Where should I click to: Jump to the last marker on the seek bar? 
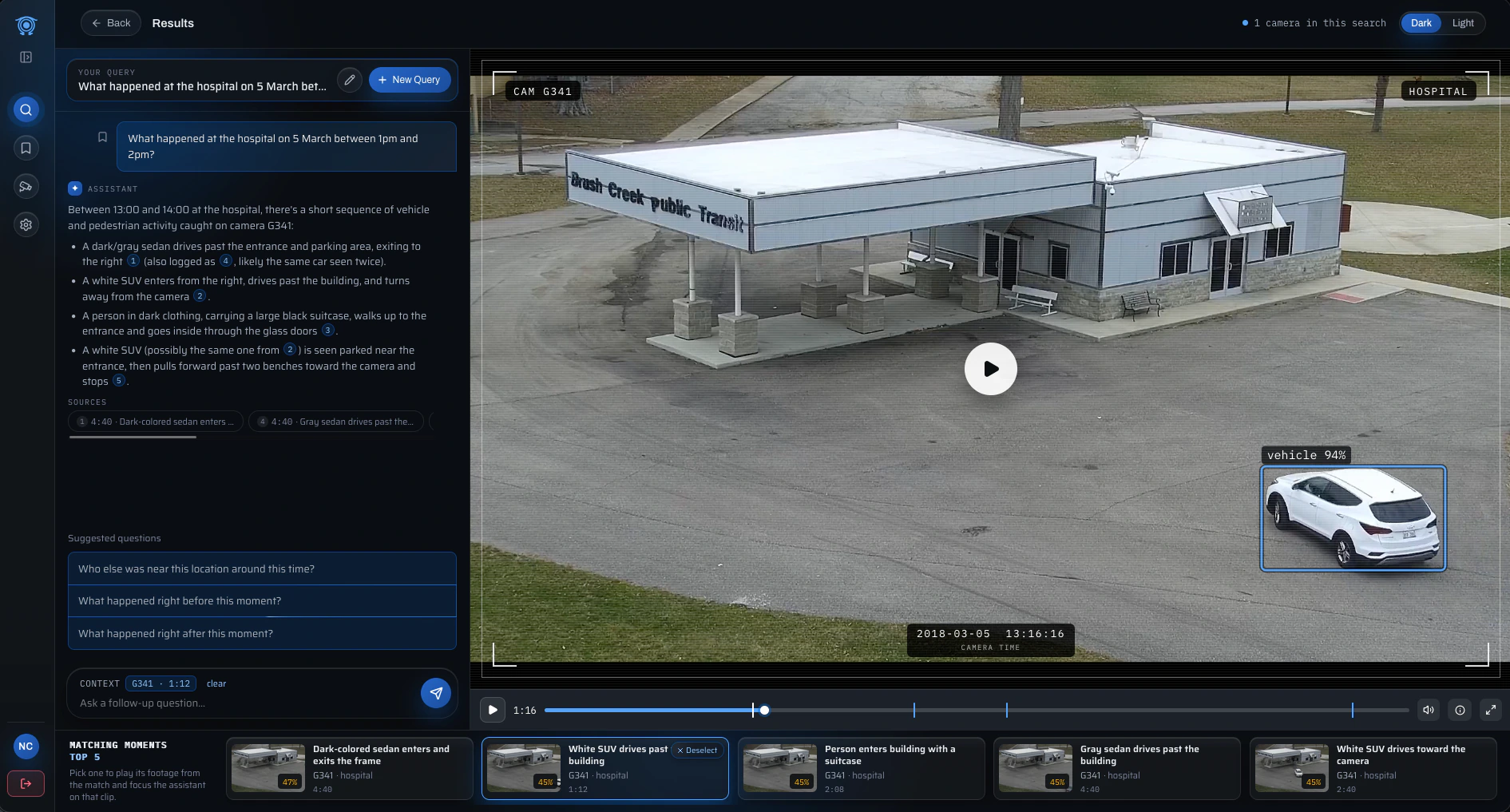click(x=1353, y=710)
